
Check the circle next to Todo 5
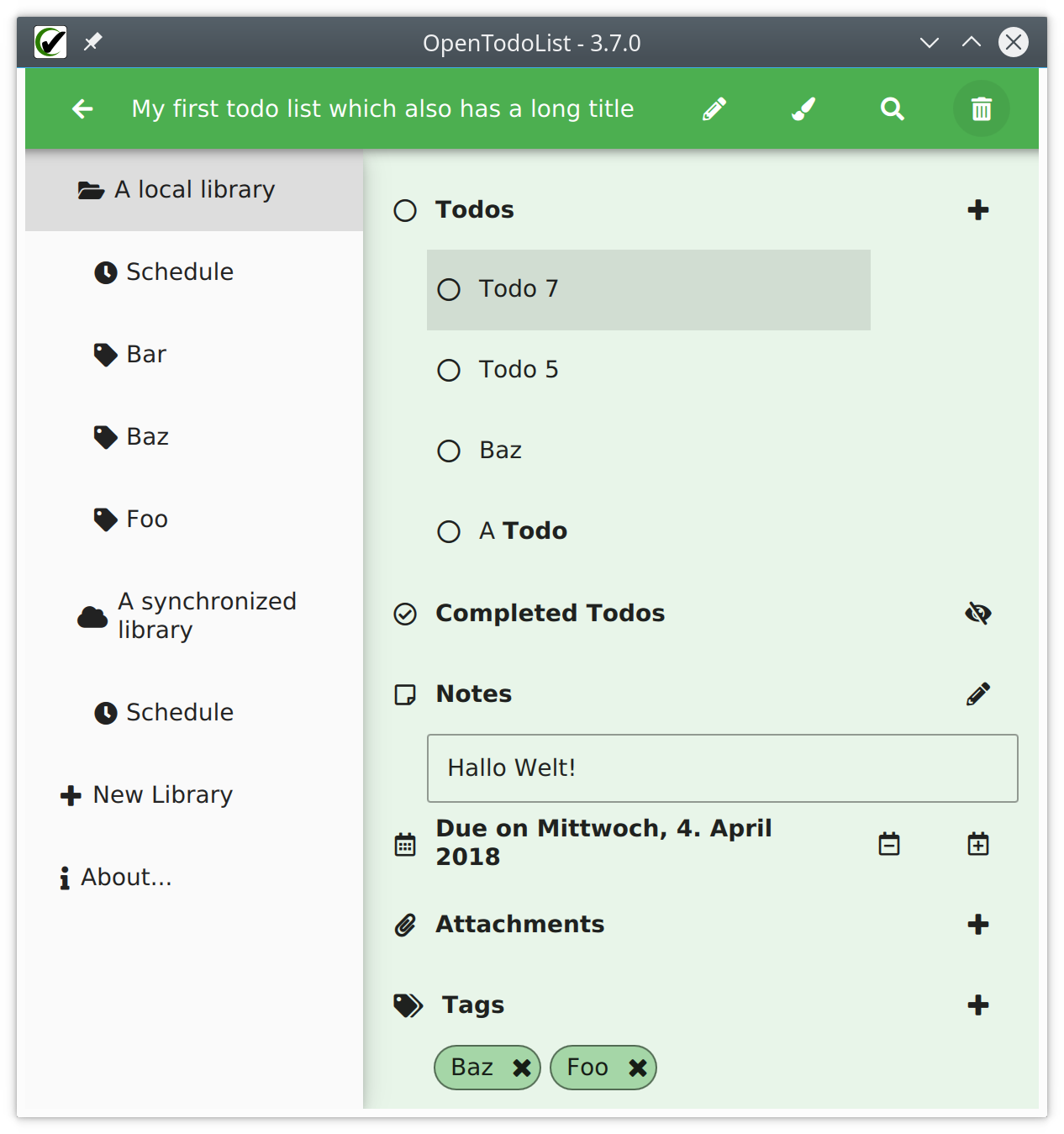pyautogui.click(x=449, y=371)
